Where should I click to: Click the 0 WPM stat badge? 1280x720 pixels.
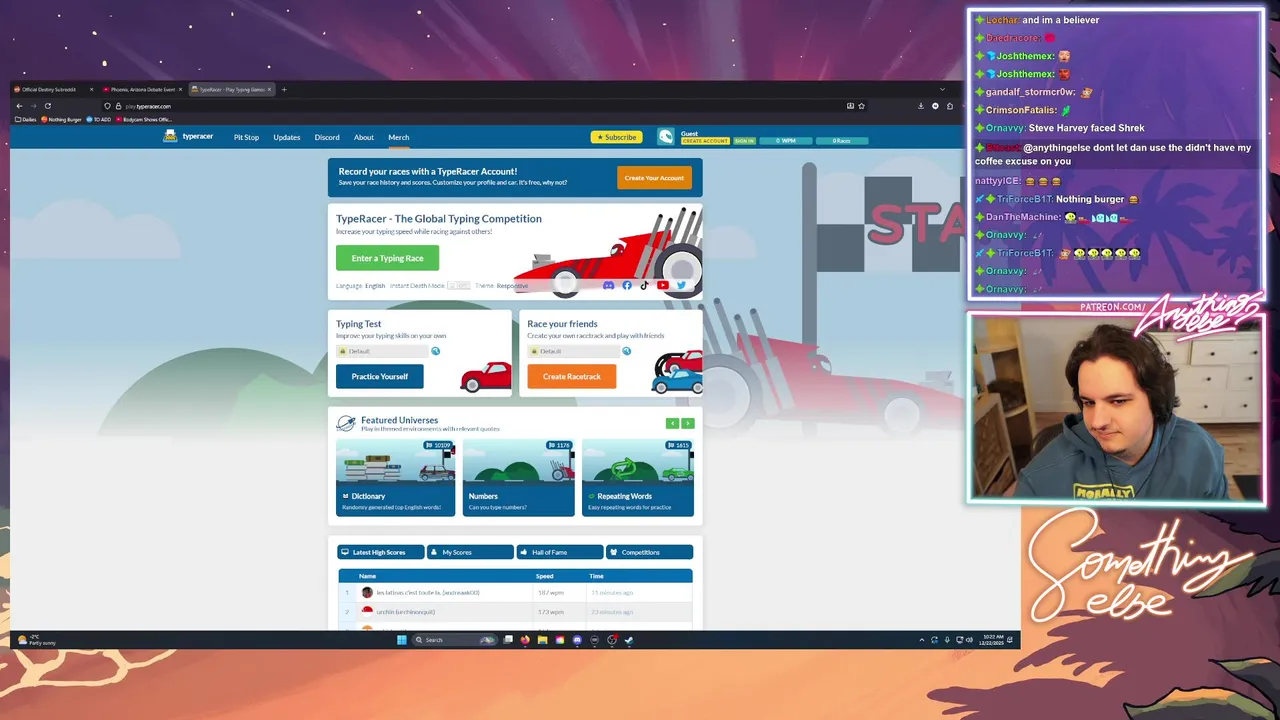click(x=787, y=141)
